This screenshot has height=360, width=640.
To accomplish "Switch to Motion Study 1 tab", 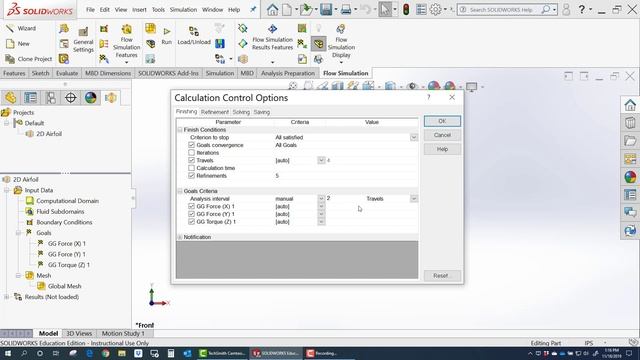I will [x=123, y=333].
